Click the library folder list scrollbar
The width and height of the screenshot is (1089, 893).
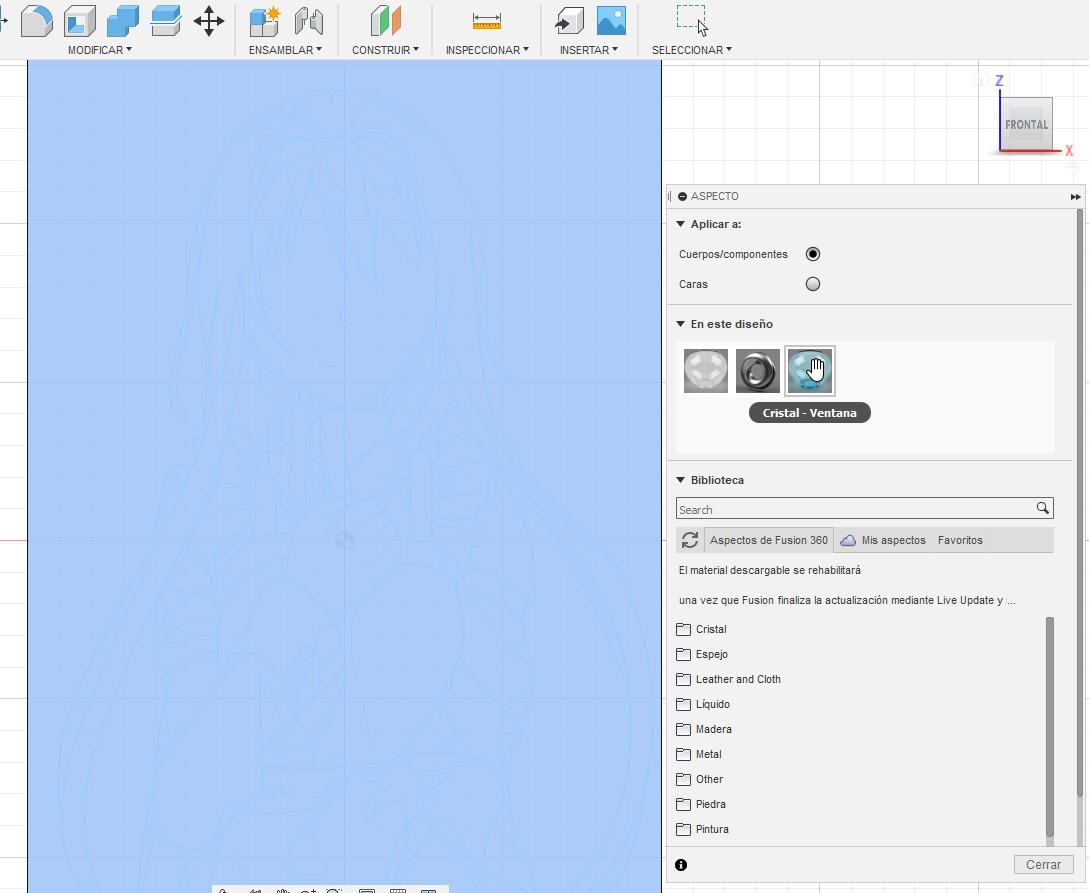pos(1049,727)
